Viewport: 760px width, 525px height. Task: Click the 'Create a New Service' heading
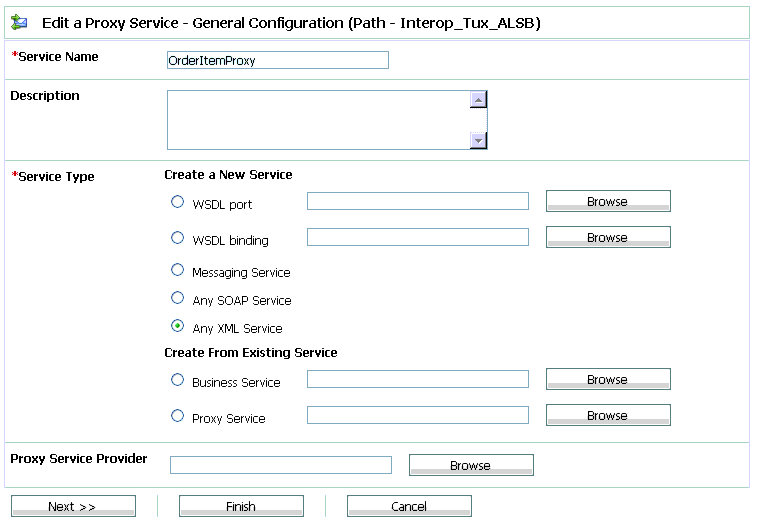point(228,175)
